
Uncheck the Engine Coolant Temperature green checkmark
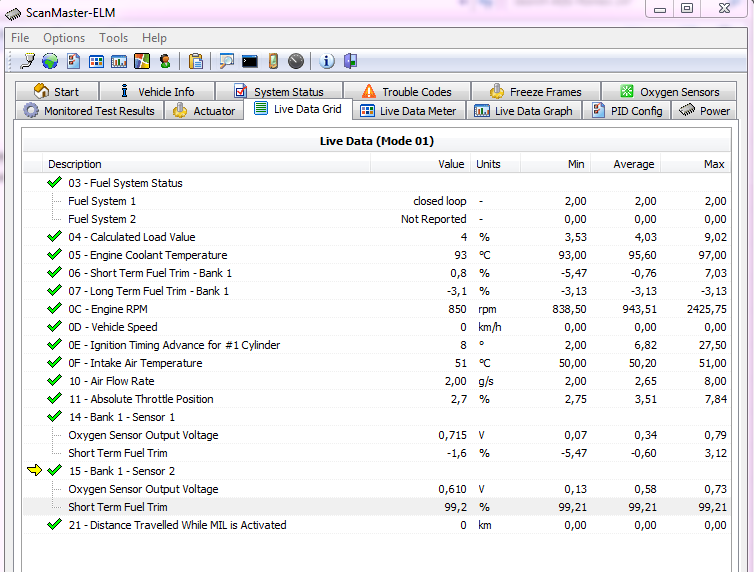click(54, 255)
